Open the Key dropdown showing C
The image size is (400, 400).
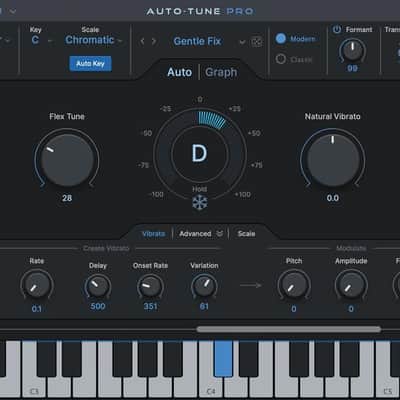pos(41,40)
